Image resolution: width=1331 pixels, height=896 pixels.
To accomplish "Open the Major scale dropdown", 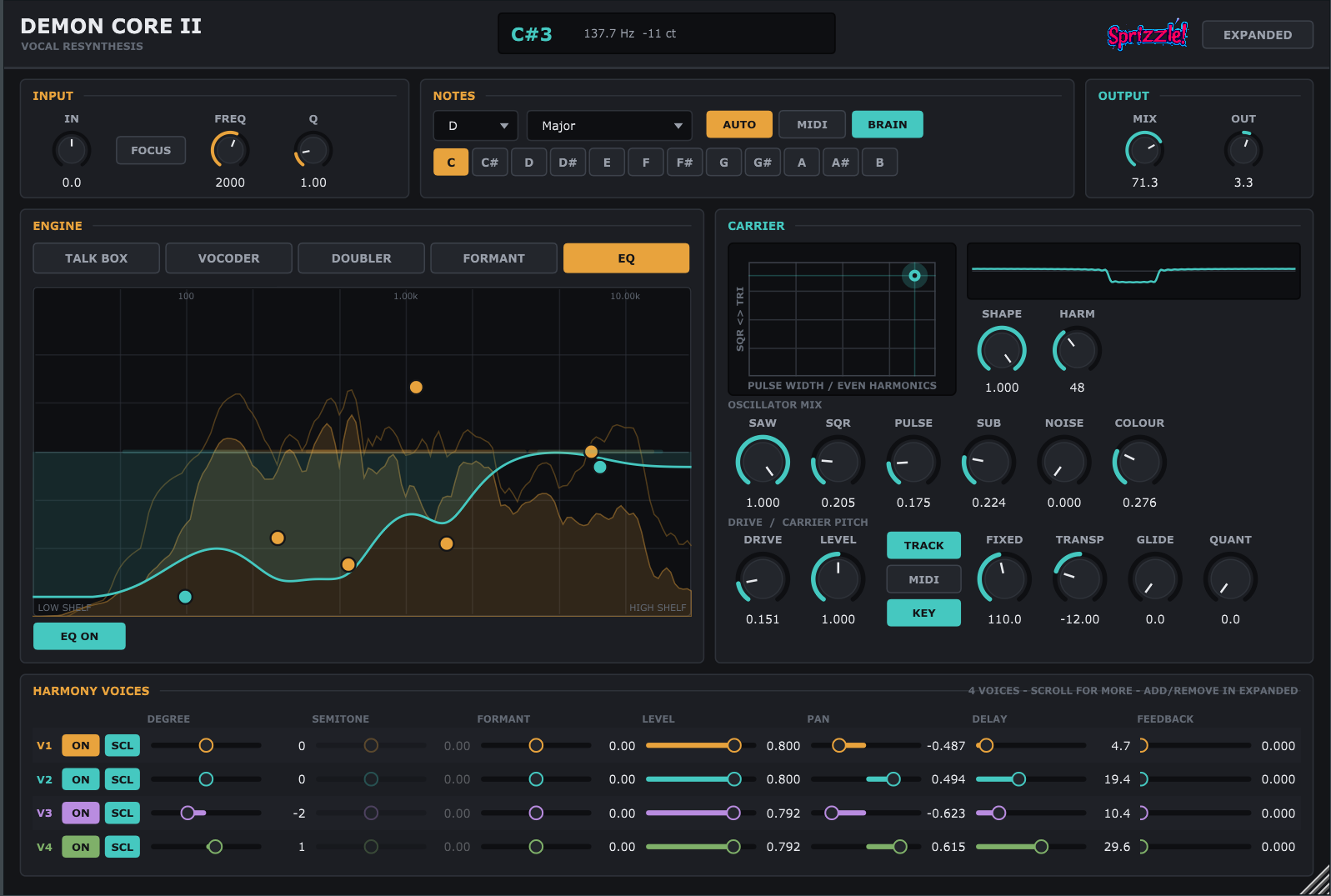I will [x=609, y=126].
